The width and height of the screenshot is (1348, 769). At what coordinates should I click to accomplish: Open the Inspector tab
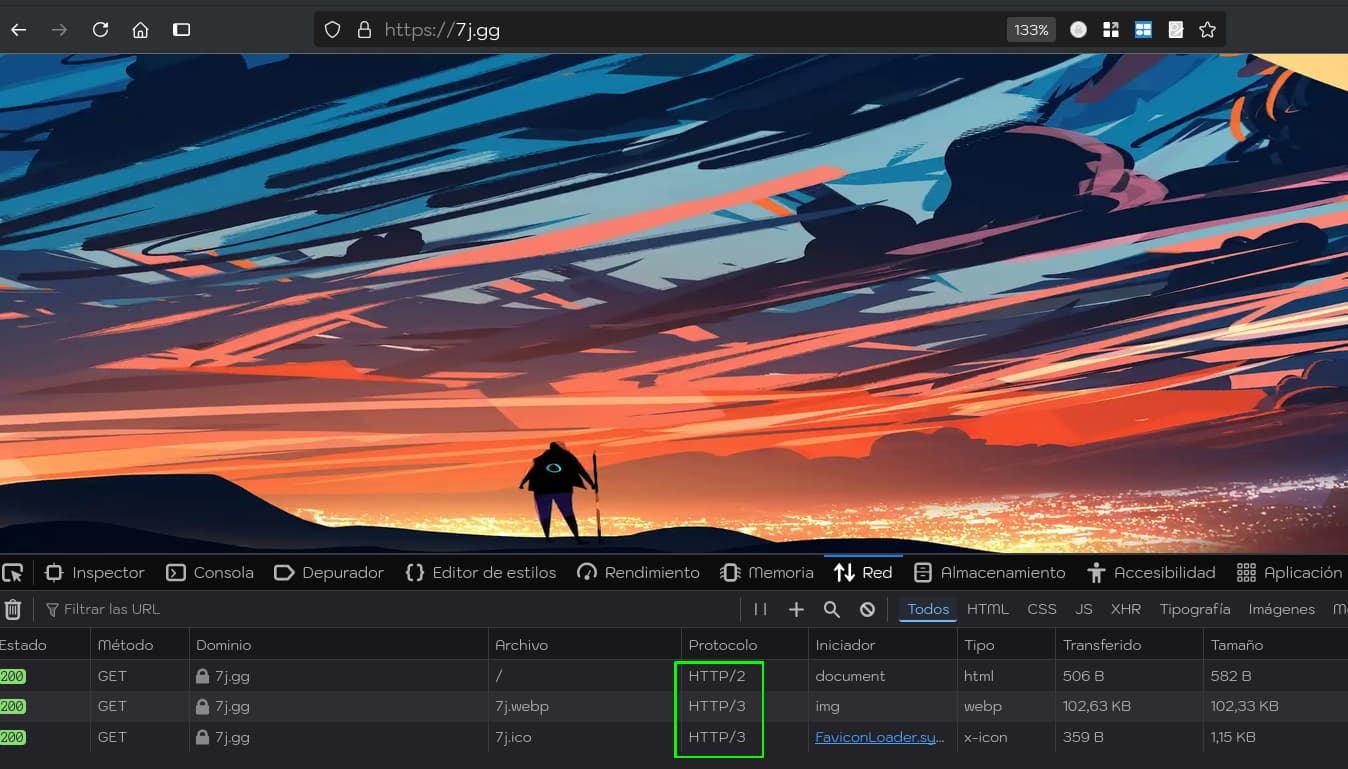pyautogui.click(x=95, y=573)
